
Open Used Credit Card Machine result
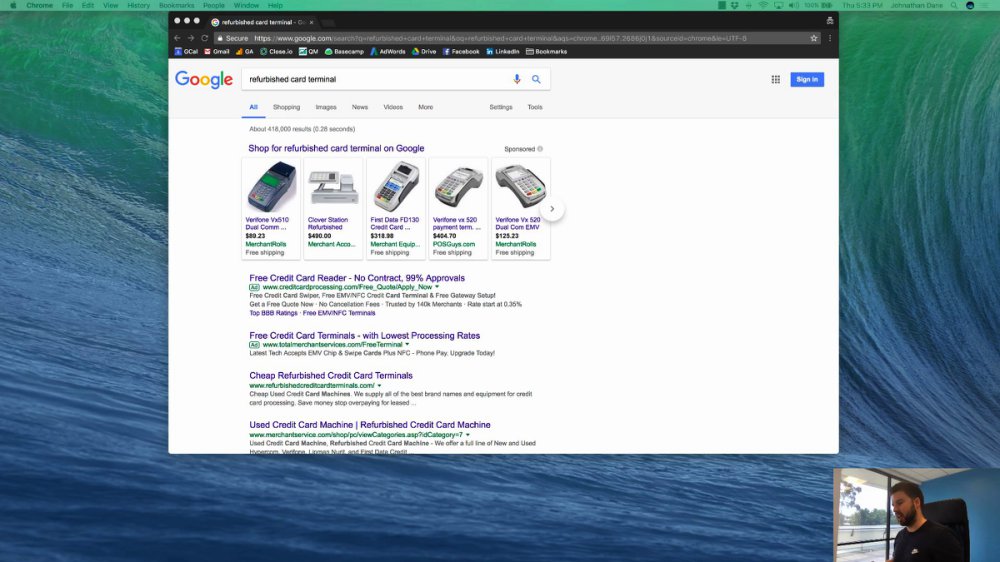370,425
